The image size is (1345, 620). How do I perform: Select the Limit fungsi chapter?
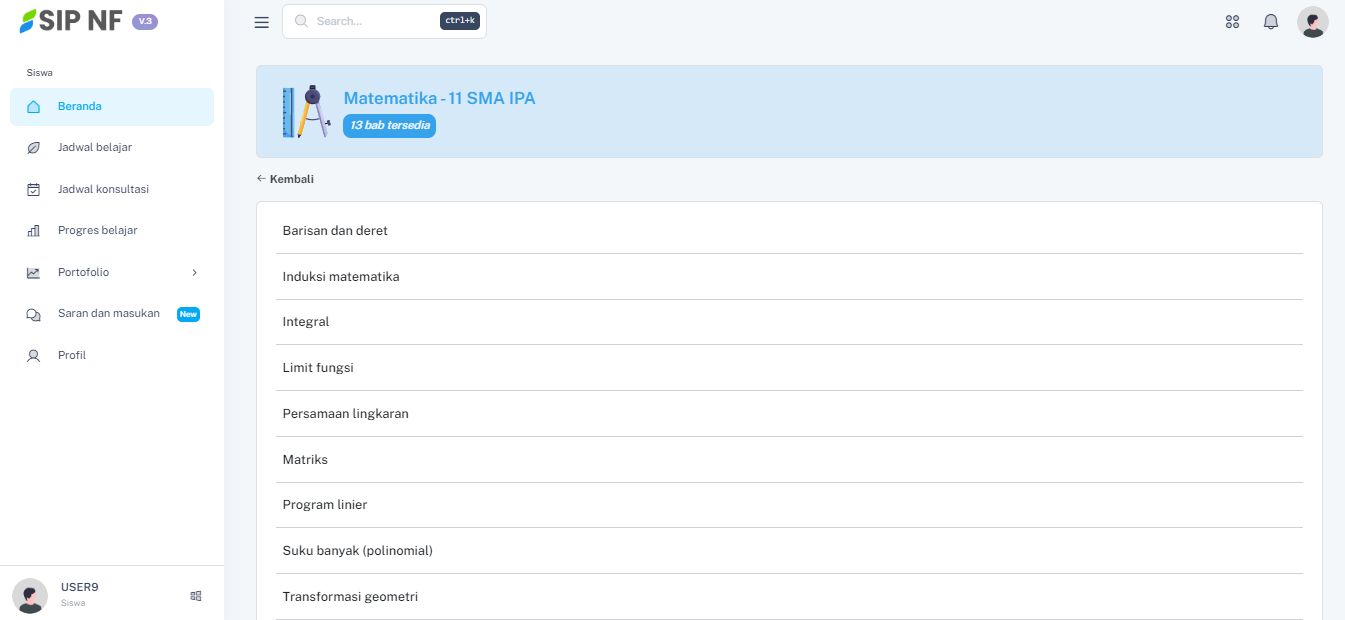click(318, 368)
